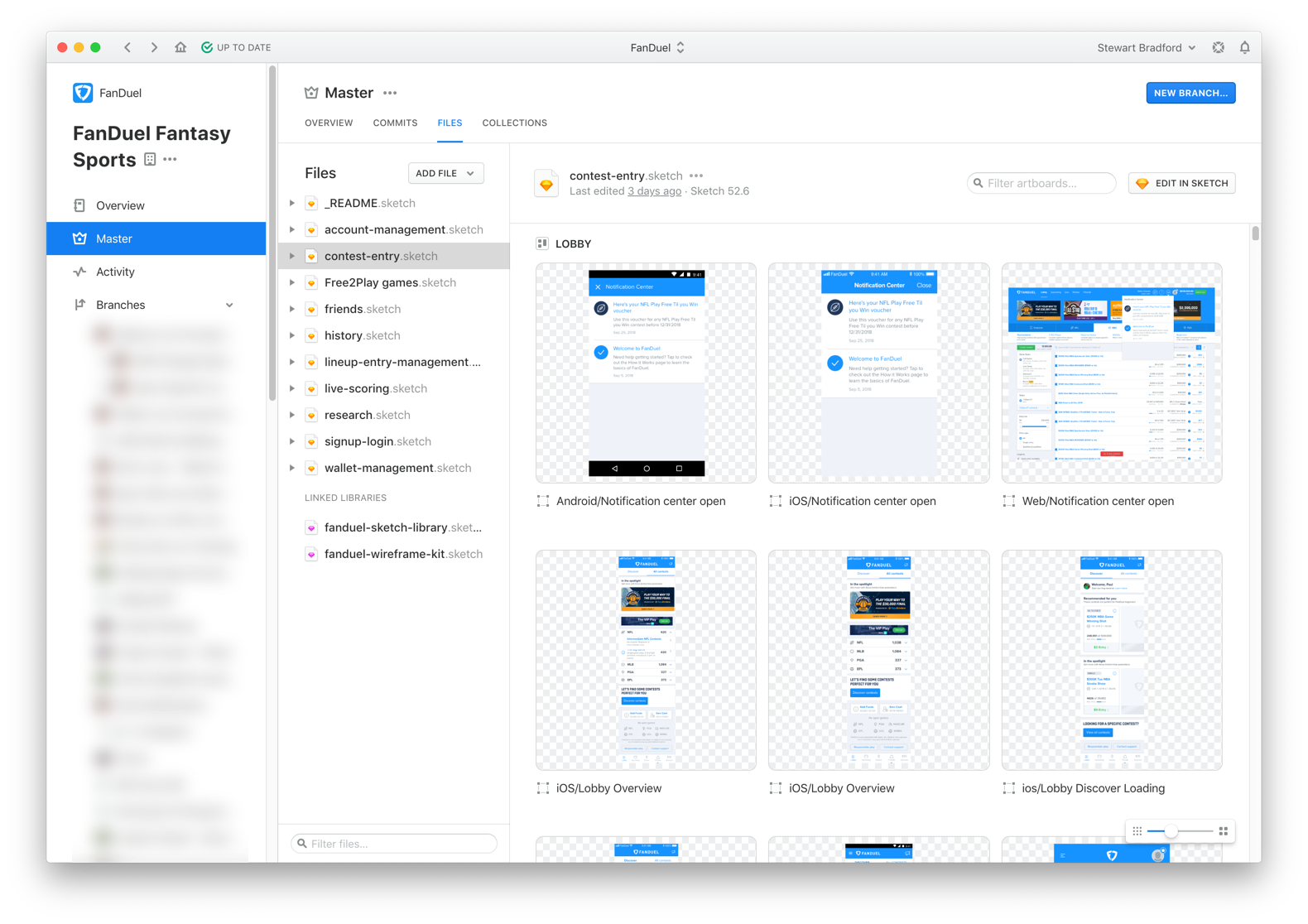Click the Sketch file icon beside contest-entry header
The image size is (1308, 924).
[546, 184]
